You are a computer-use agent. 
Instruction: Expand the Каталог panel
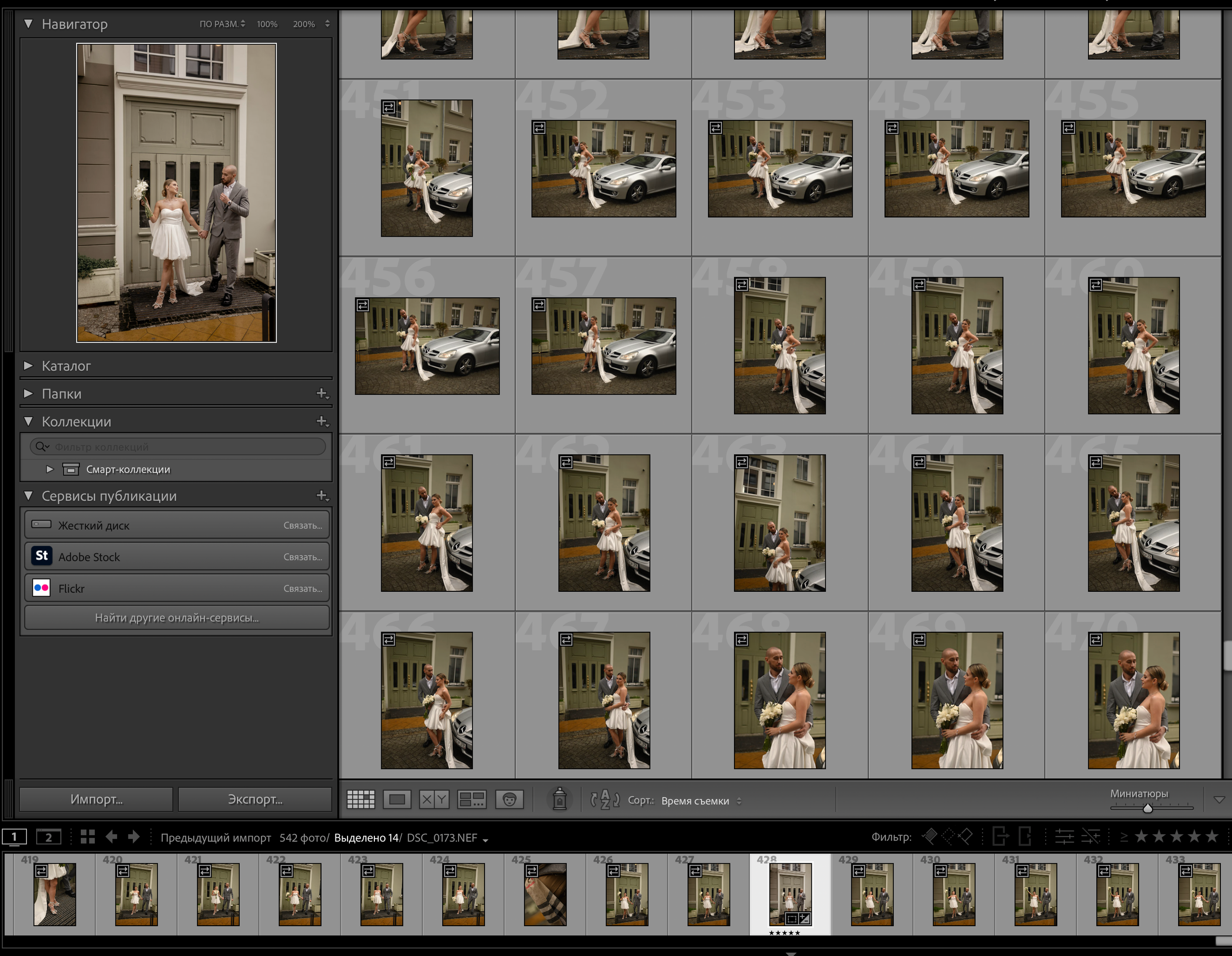click(x=28, y=366)
